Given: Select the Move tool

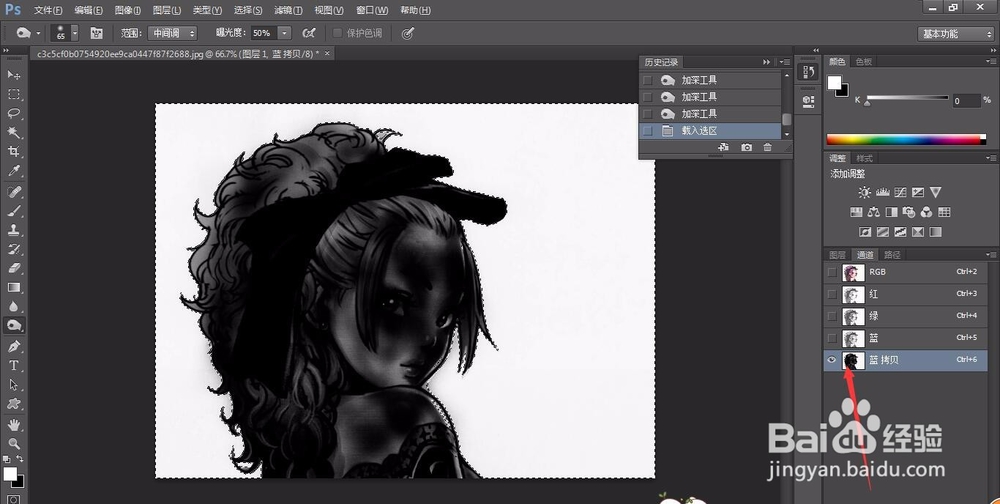Looking at the screenshot, I should tap(13, 75).
